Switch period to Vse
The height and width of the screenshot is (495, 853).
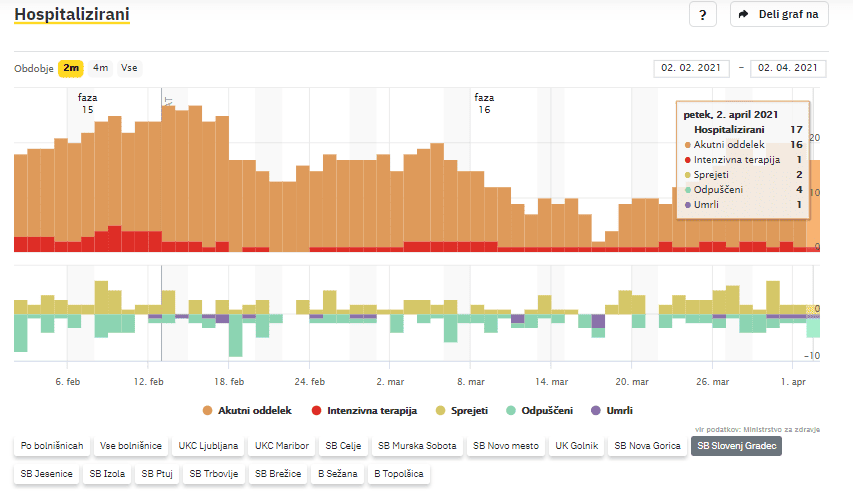pos(129,68)
